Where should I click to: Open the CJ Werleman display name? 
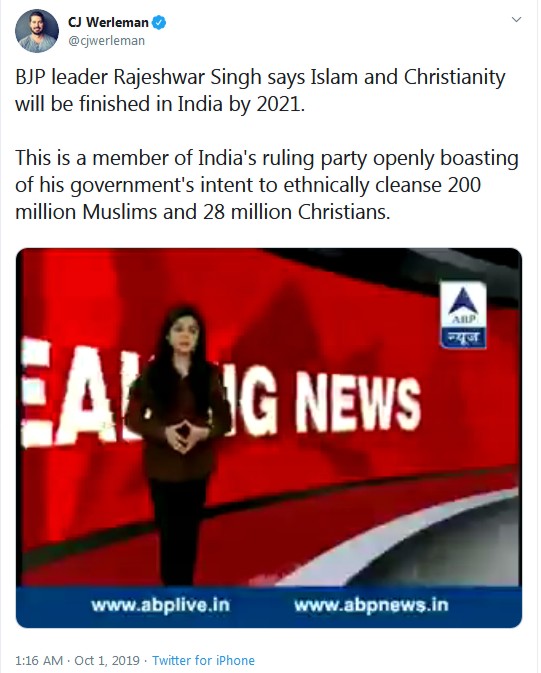tap(108, 22)
